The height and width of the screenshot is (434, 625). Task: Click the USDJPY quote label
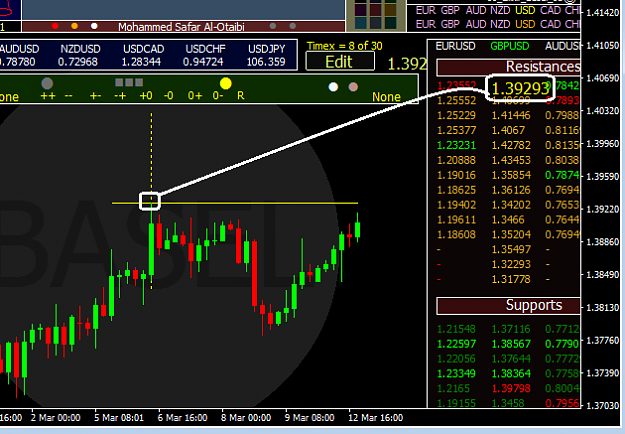(x=267, y=49)
